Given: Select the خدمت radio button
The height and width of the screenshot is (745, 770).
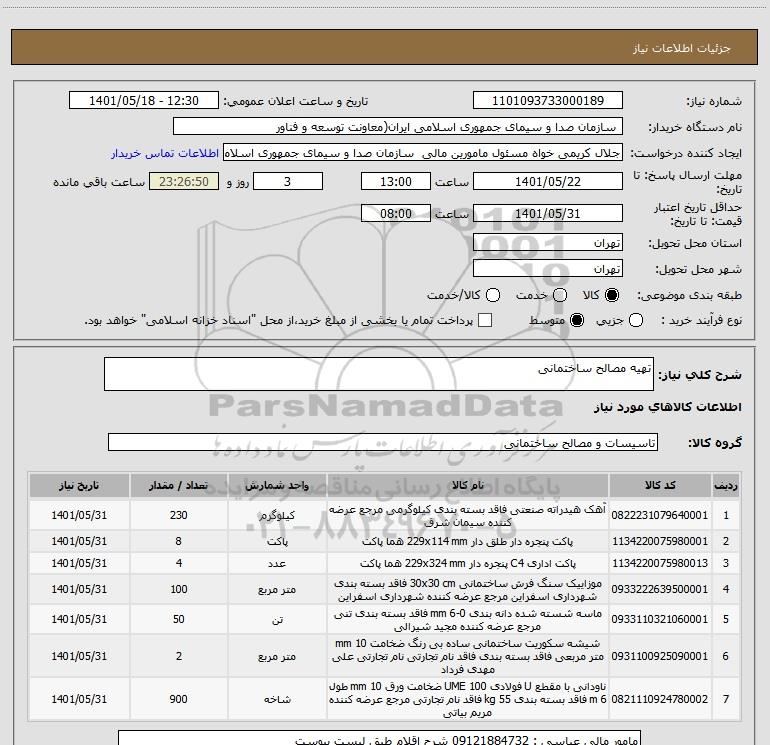Looking at the screenshot, I should [x=560, y=295].
